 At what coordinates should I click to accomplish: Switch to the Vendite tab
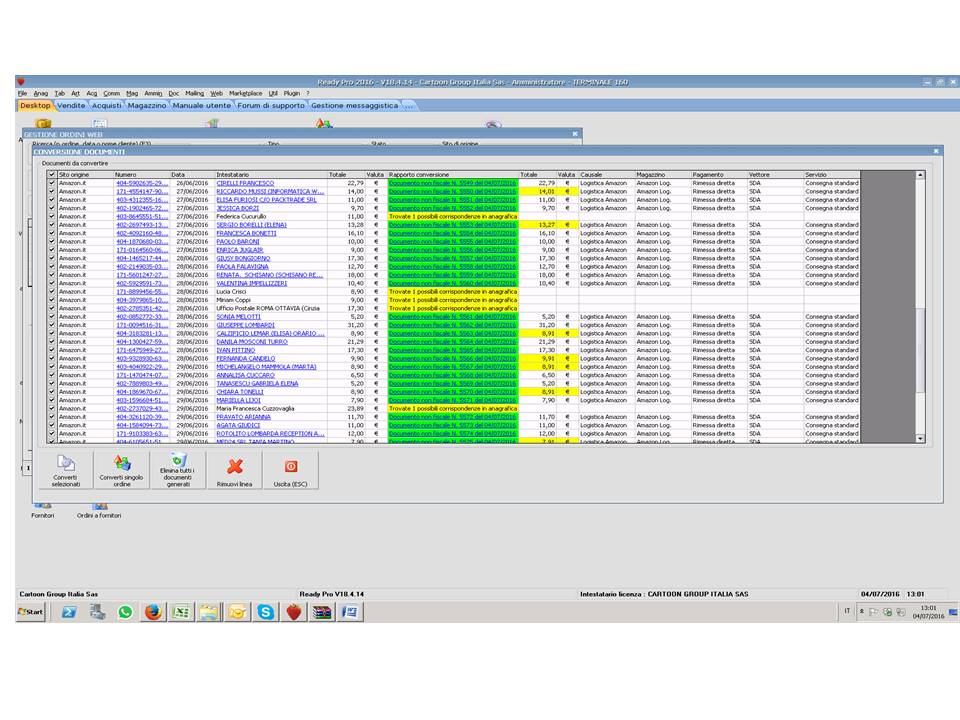click(71, 105)
